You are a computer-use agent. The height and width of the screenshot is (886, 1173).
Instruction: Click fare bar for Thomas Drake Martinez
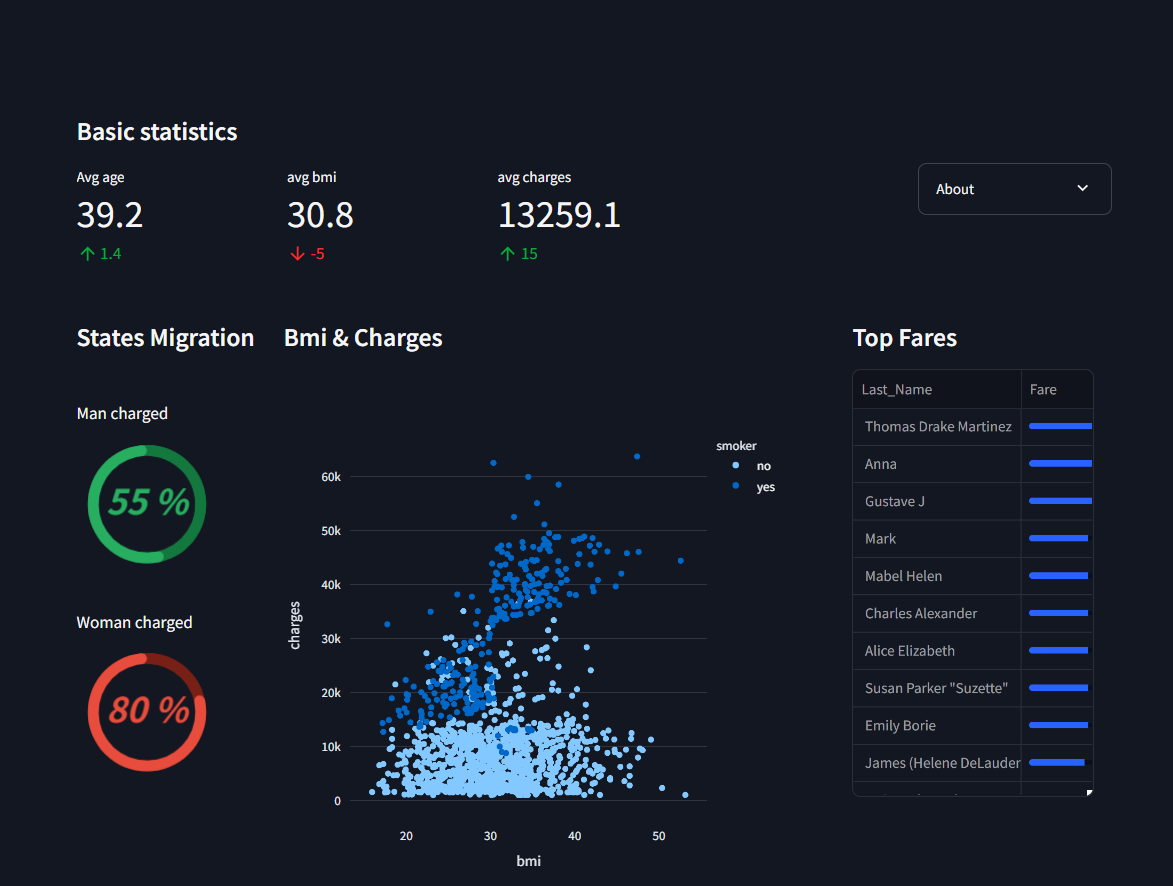point(1060,426)
